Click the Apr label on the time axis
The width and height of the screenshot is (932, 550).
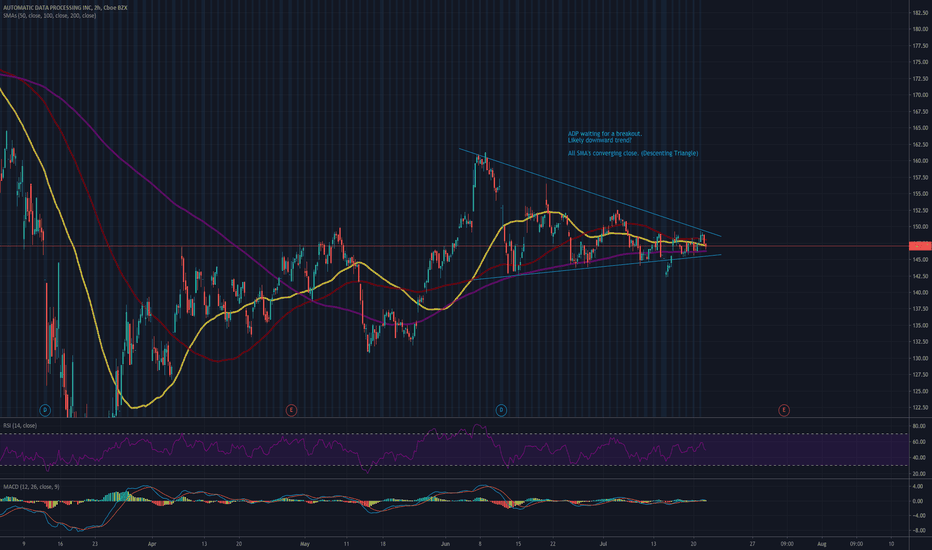pyautogui.click(x=152, y=543)
